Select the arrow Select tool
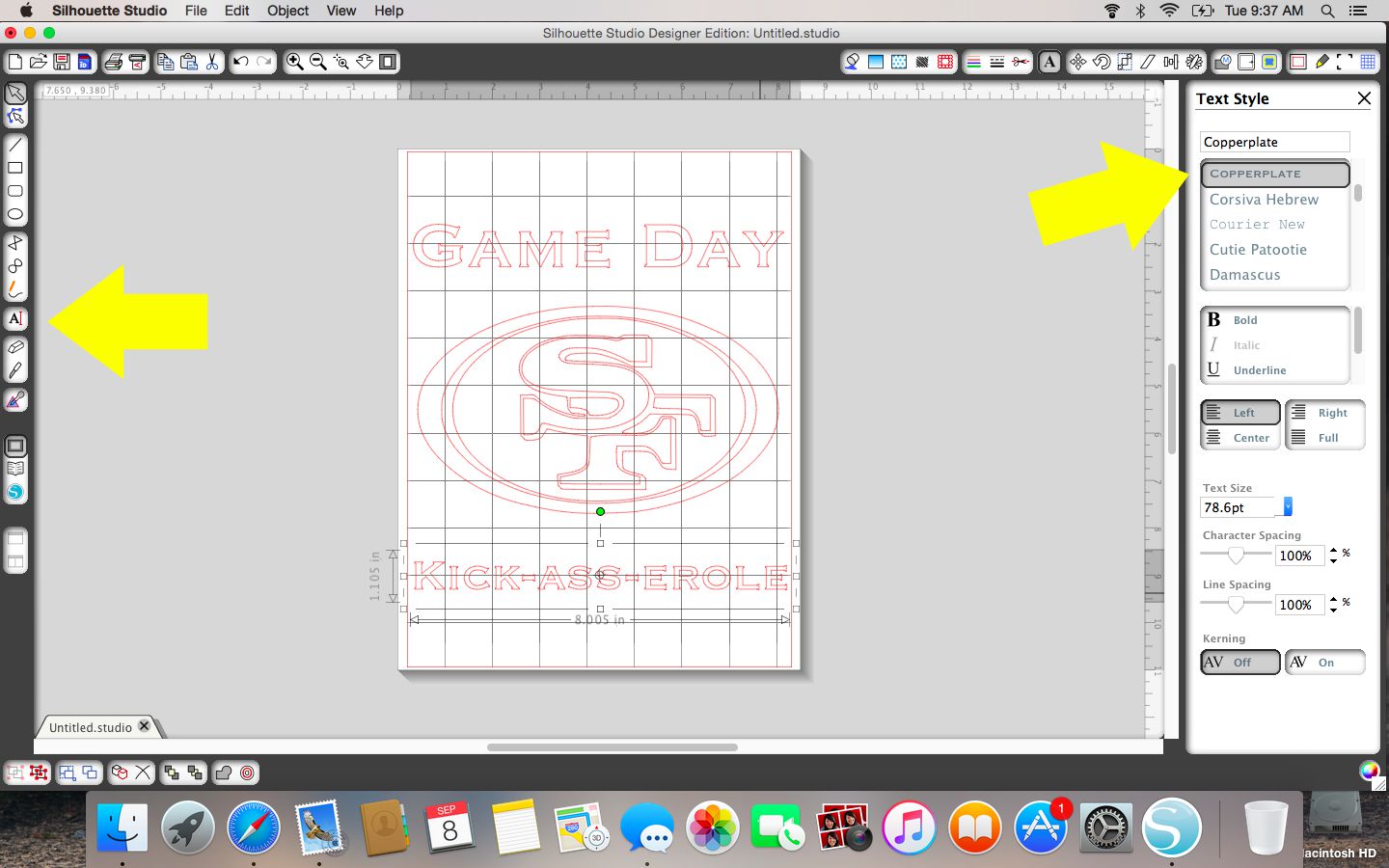This screenshot has height=868, width=1389. click(15, 94)
